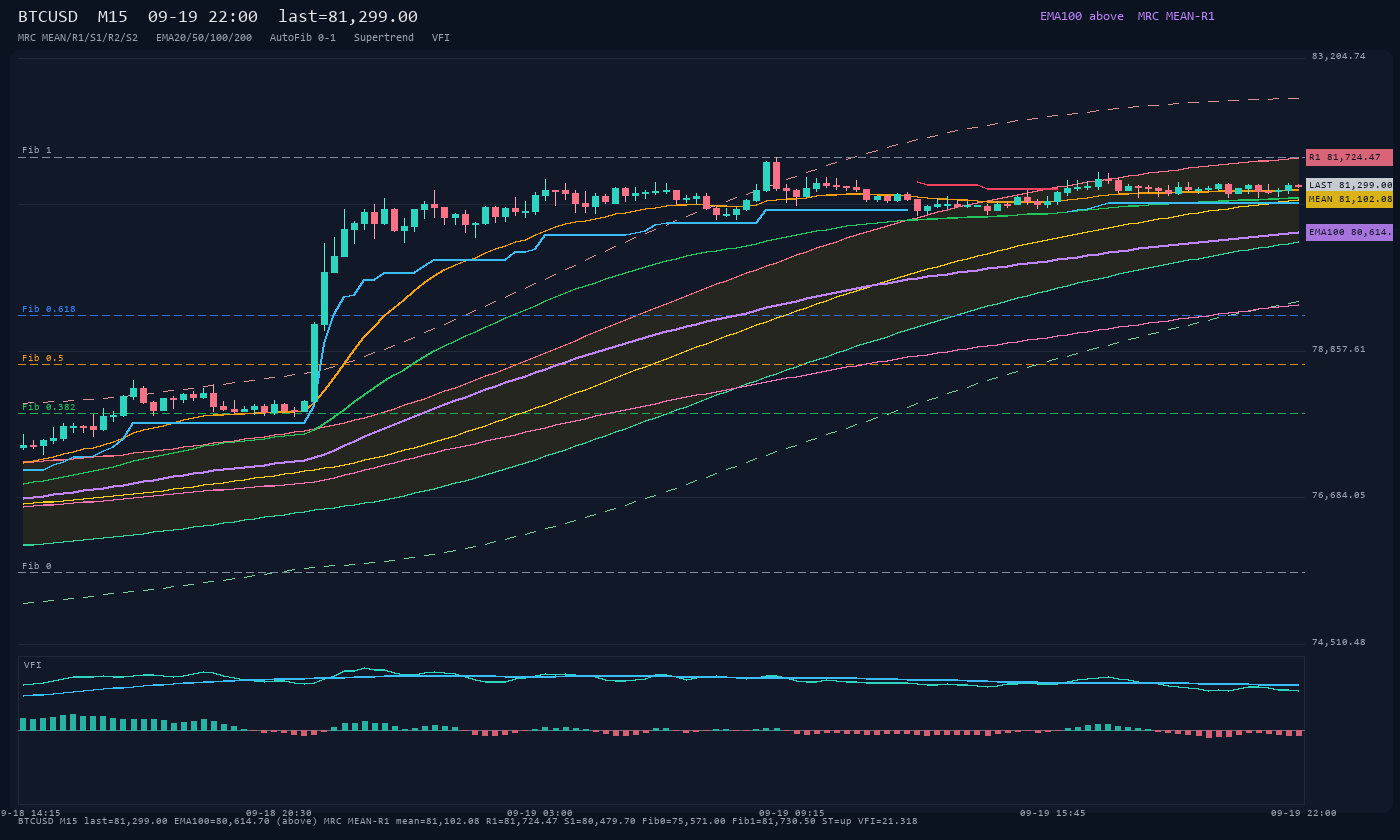This screenshot has width=1400, height=840.
Task: Click the 83,204.74 price axis value
Action: (1338, 56)
